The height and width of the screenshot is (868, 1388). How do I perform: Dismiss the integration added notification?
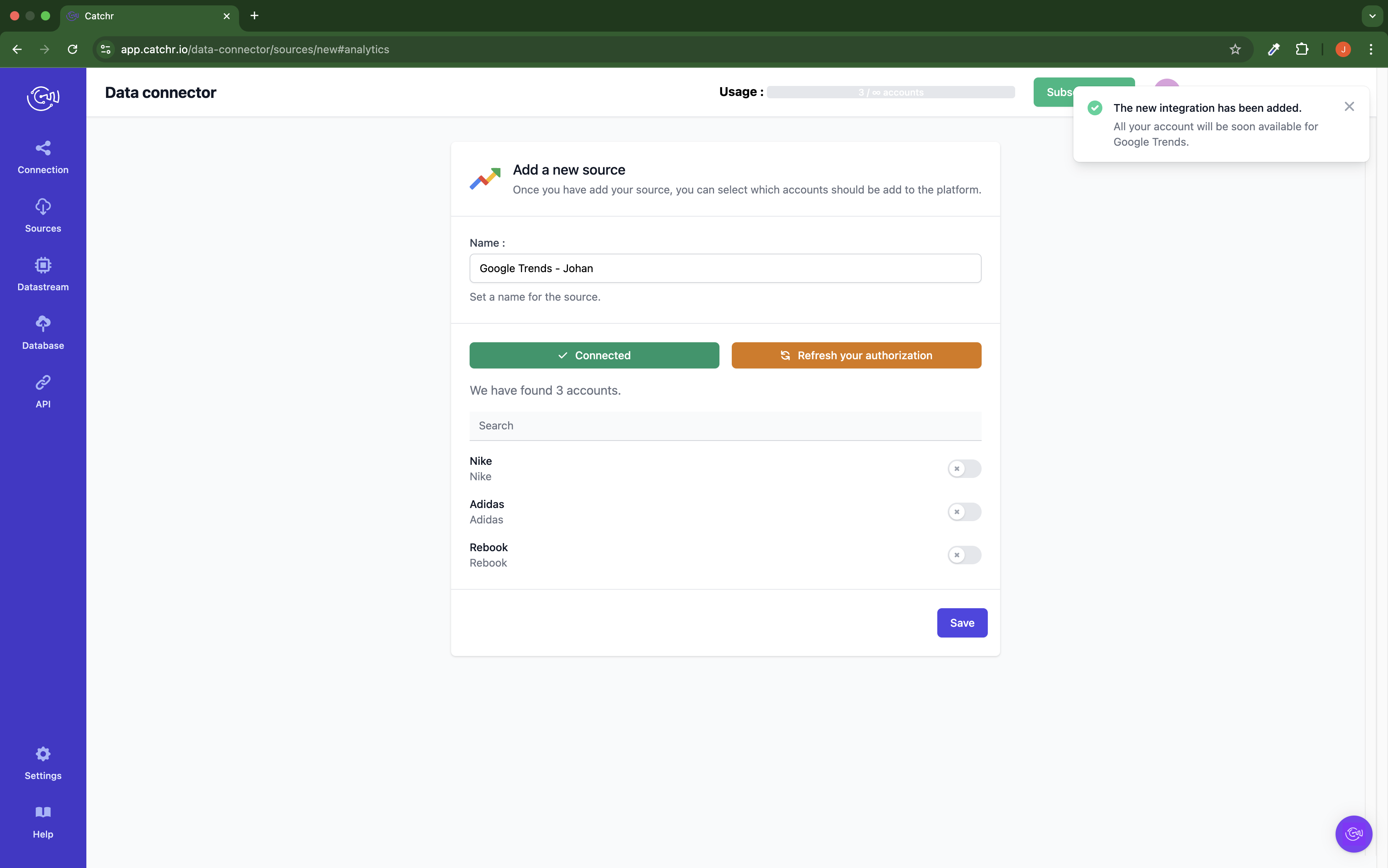(x=1349, y=107)
